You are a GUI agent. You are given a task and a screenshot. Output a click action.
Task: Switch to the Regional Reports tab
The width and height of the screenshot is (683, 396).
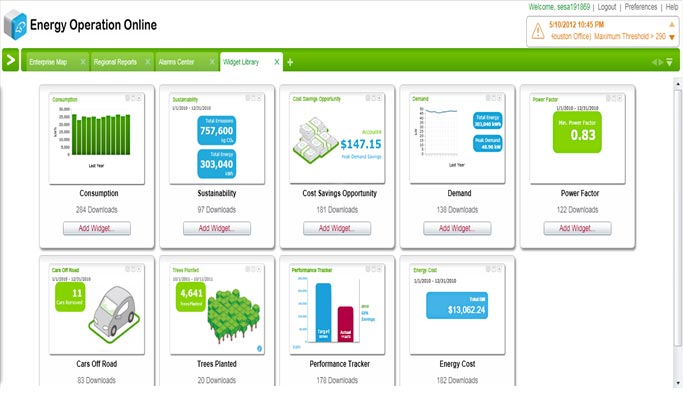(x=115, y=62)
